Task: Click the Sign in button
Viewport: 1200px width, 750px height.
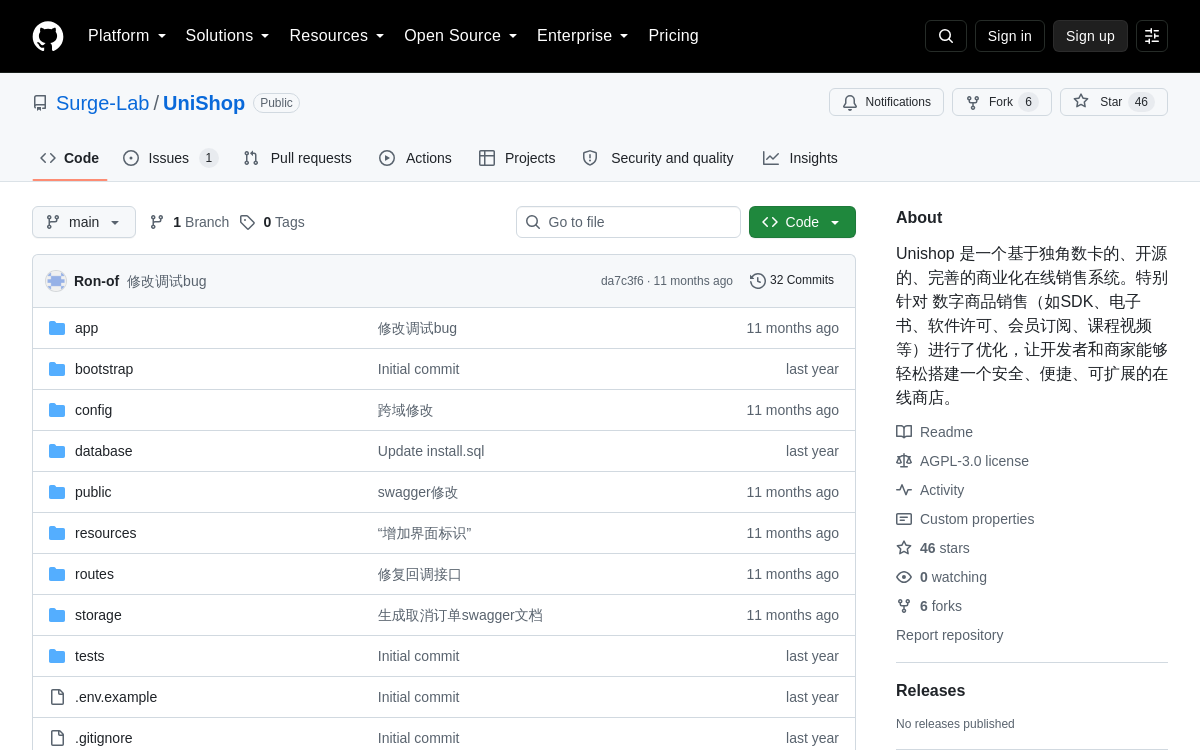Action: 1010,36
